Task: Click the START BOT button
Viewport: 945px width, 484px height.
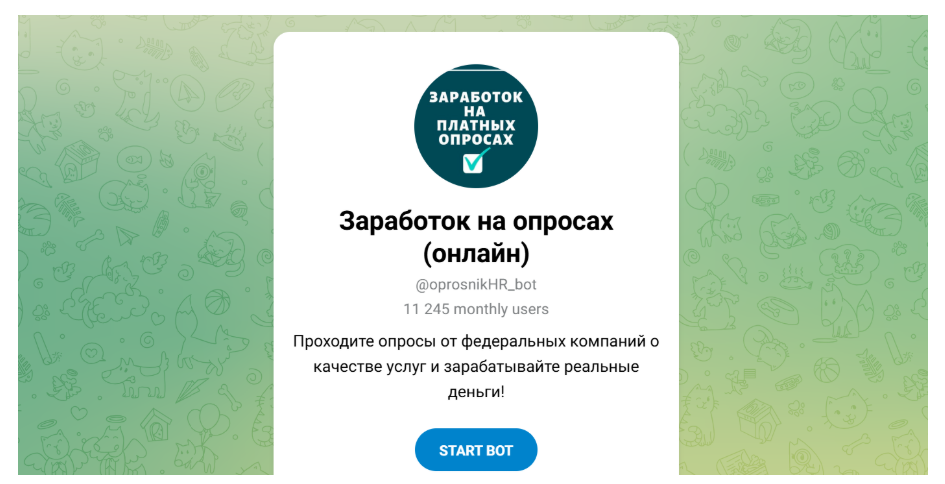Action: (x=476, y=450)
